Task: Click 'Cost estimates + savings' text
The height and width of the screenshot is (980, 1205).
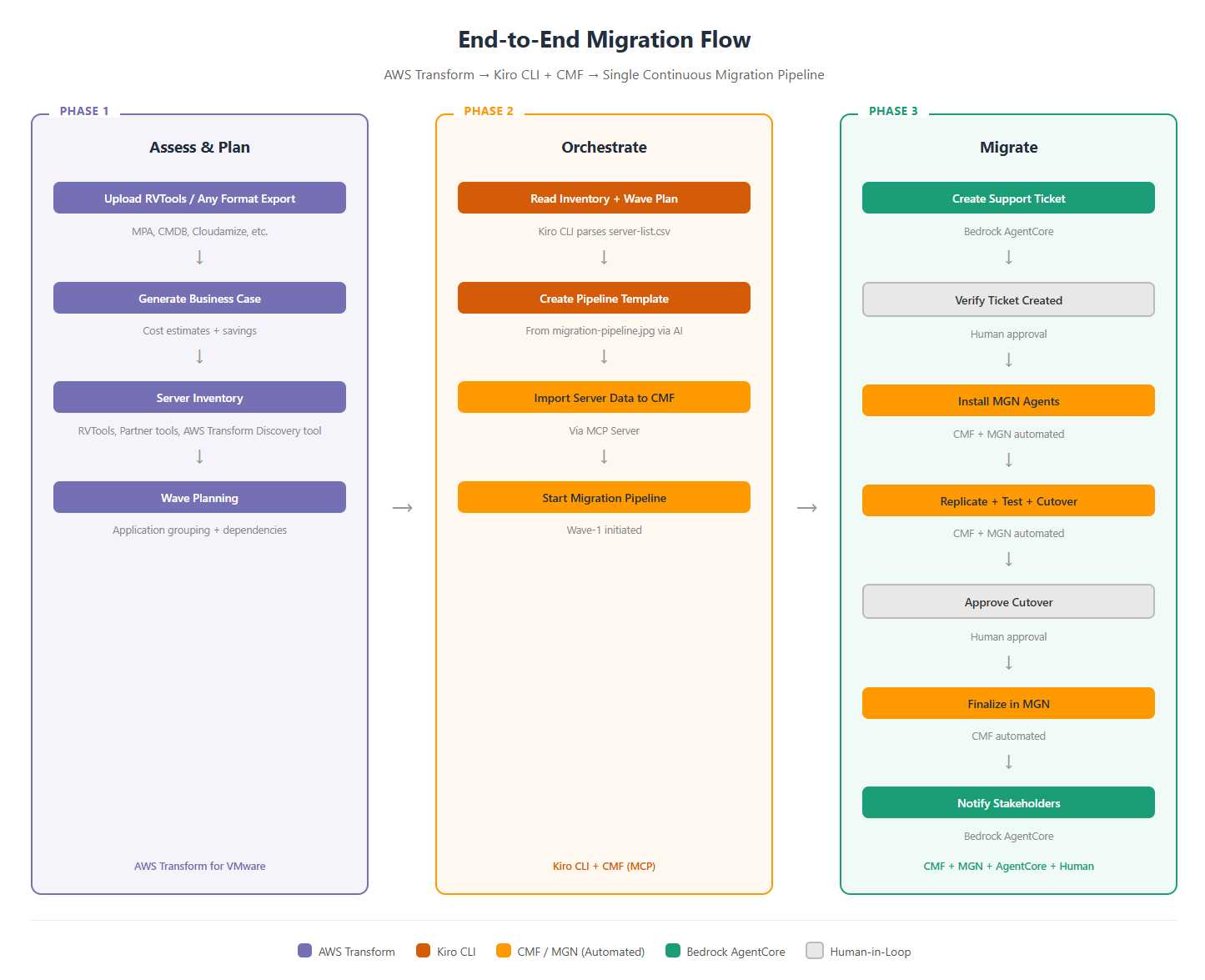Action: [x=199, y=331]
